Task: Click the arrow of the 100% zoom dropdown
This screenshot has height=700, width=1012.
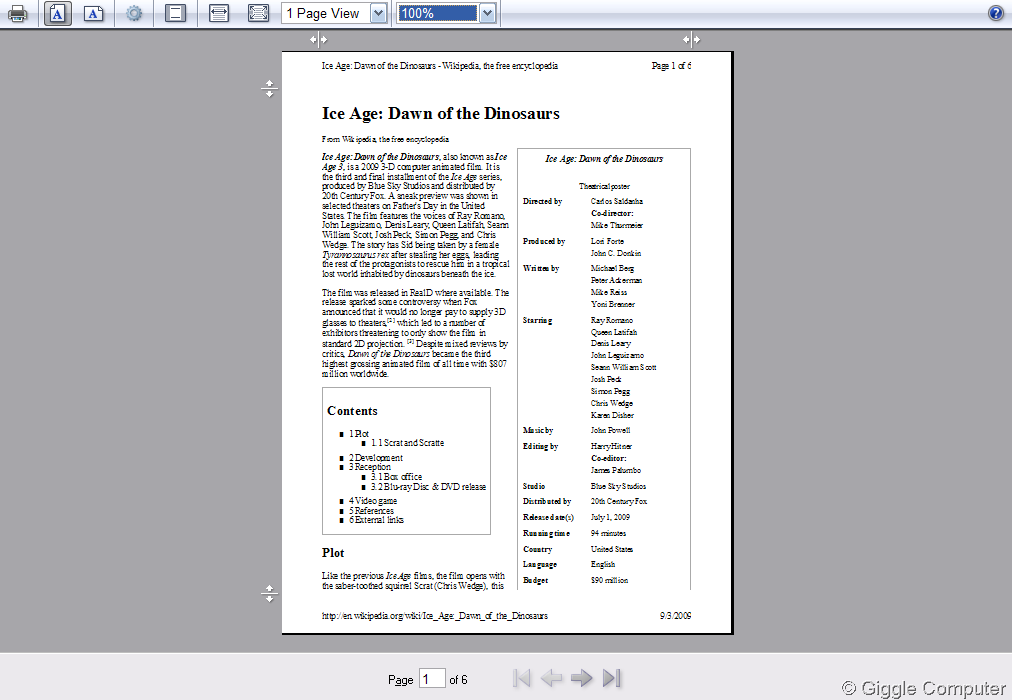Action: (x=488, y=13)
